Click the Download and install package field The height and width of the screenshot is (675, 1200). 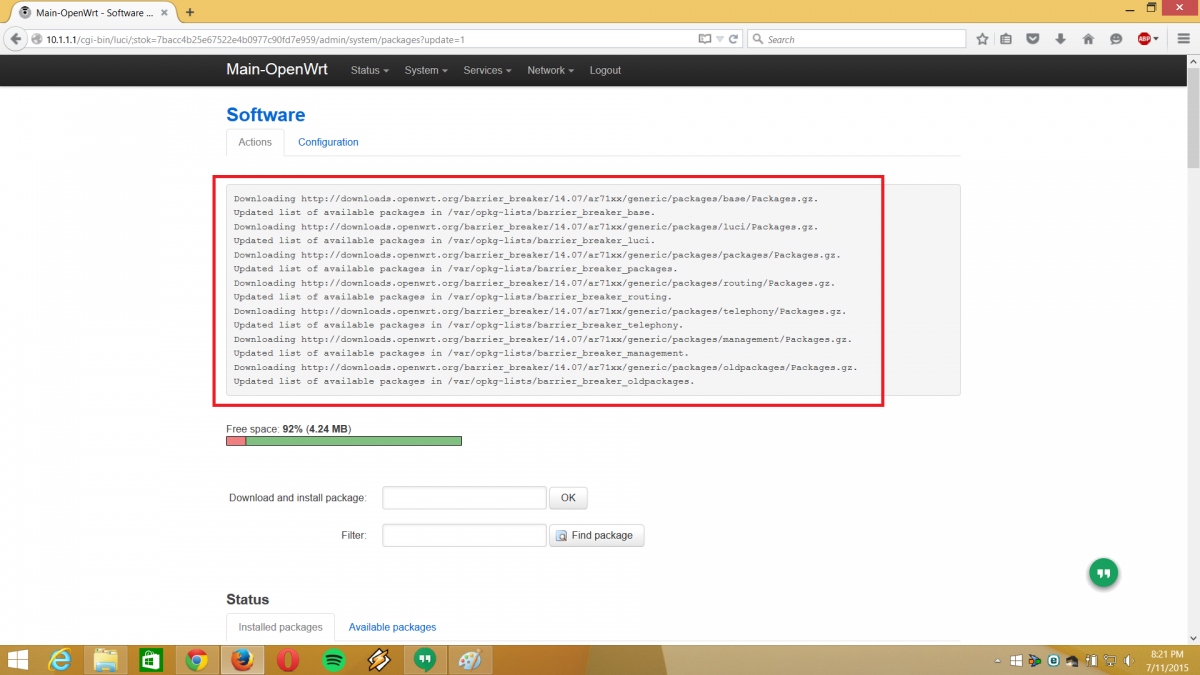coord(464,498)
